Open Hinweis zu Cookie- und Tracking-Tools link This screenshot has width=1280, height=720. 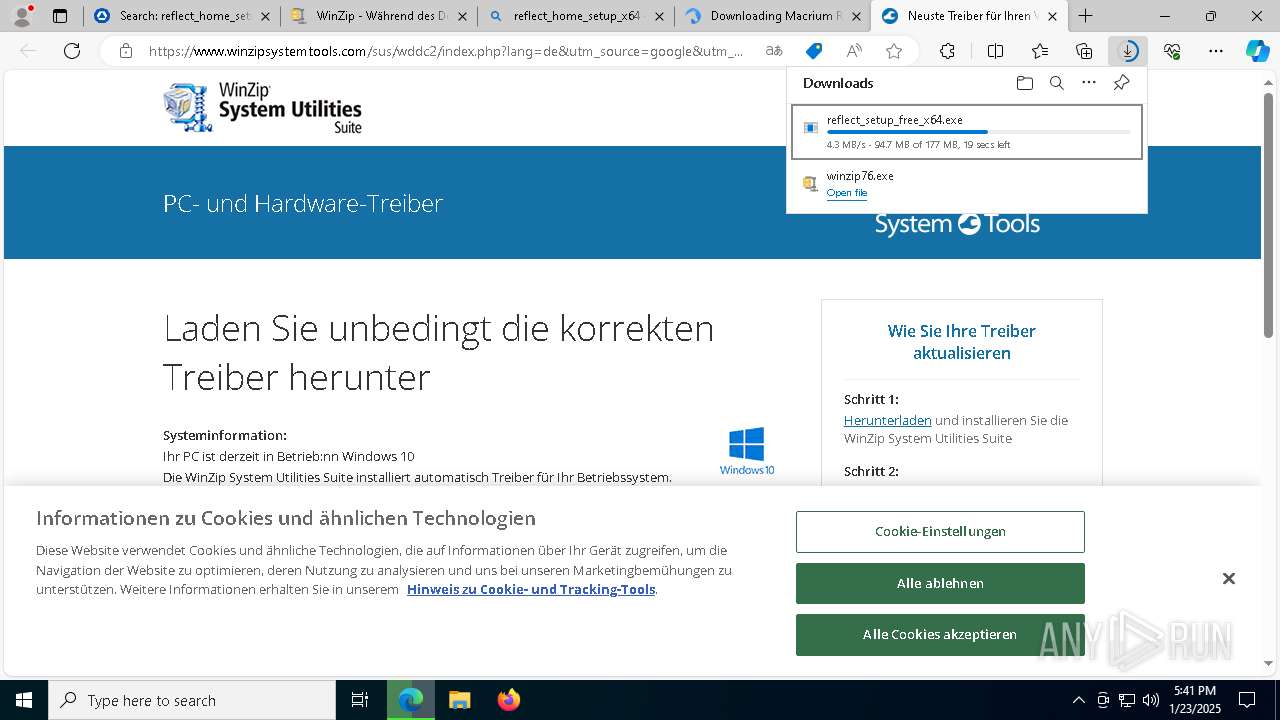point(531,589)
